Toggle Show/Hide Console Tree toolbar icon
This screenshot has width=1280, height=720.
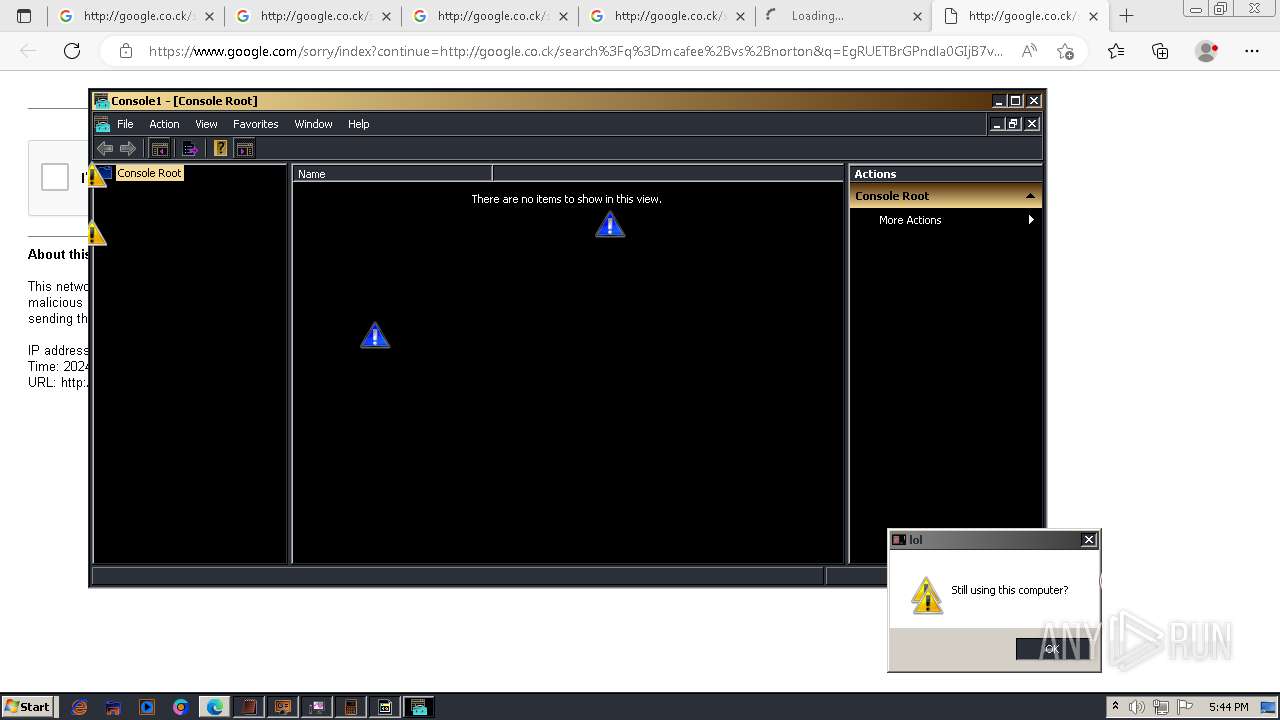point(160,148)
